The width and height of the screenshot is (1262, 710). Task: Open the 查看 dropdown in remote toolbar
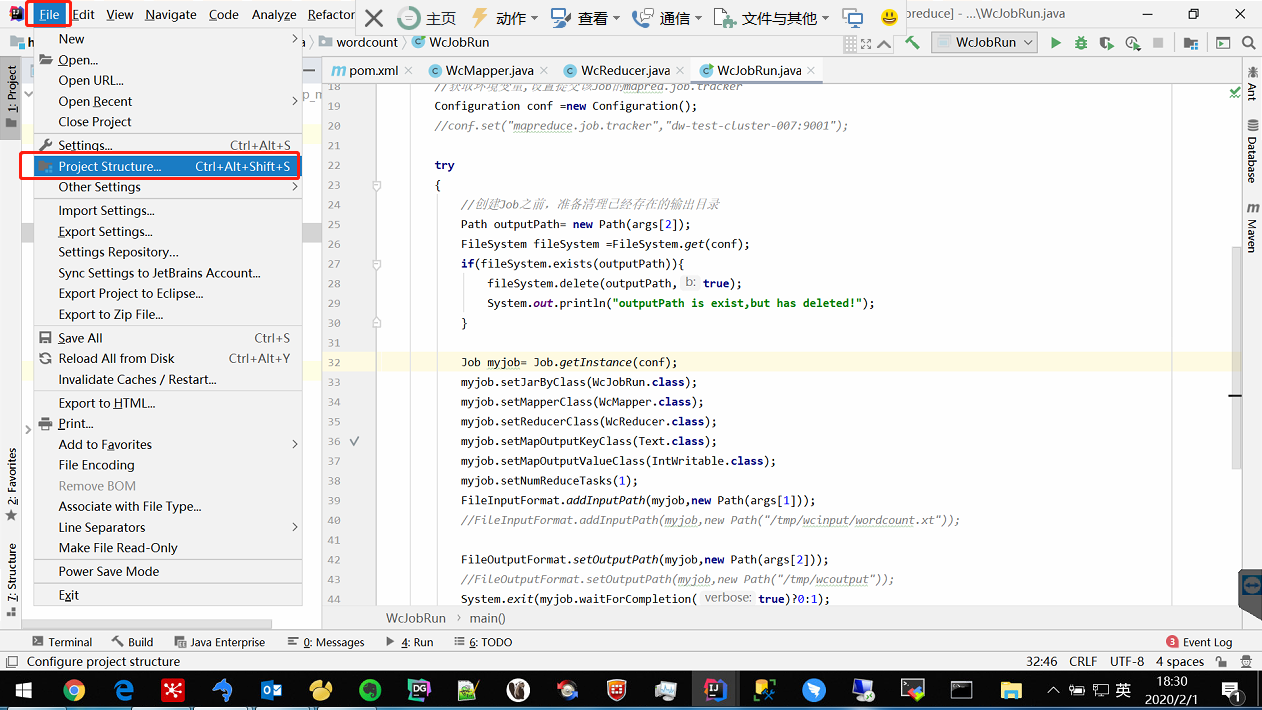tap(585, 18)
